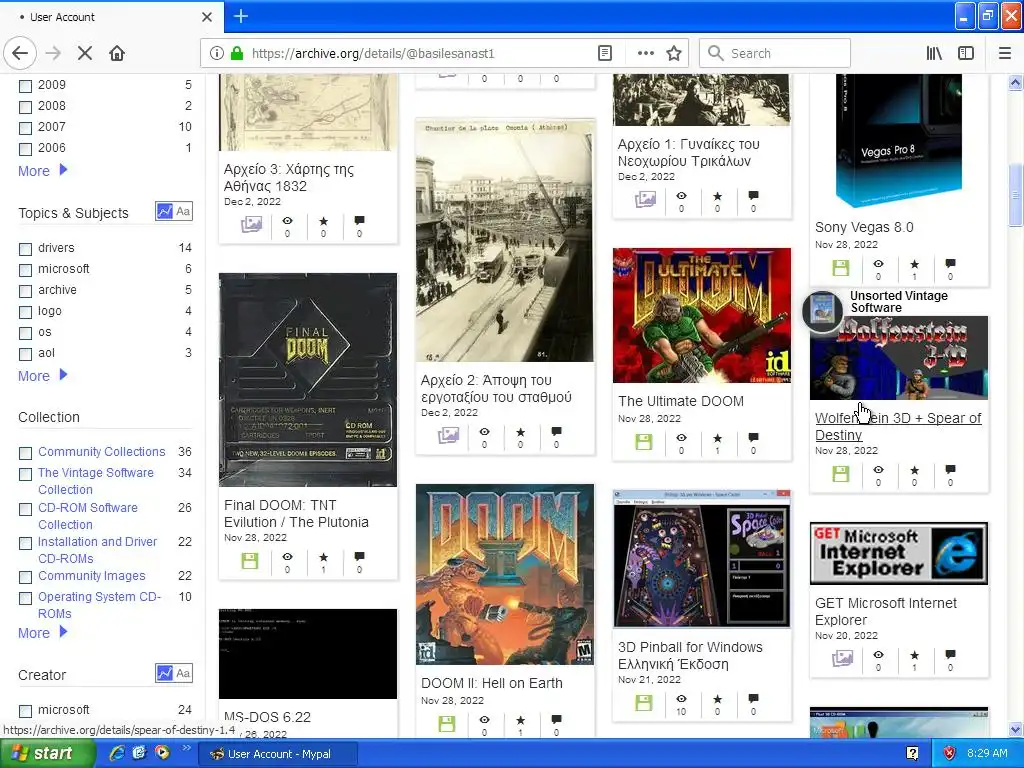Select the User Account browser tab
This screenshot has width=1024, height=768.
(x=112, y=17)
